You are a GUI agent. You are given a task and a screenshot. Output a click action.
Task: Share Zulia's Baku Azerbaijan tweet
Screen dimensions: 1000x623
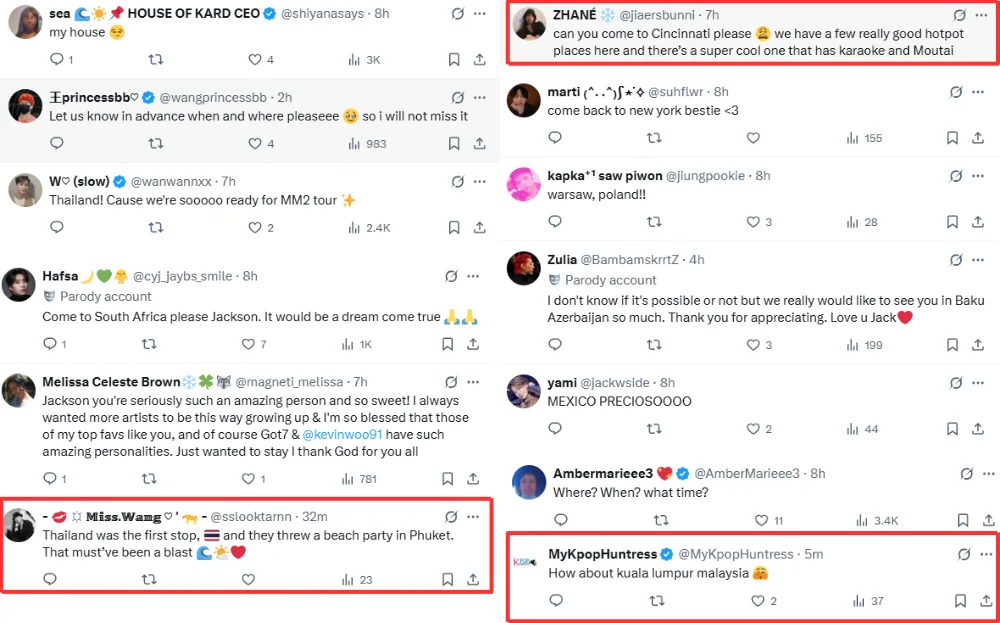point(985,345)
